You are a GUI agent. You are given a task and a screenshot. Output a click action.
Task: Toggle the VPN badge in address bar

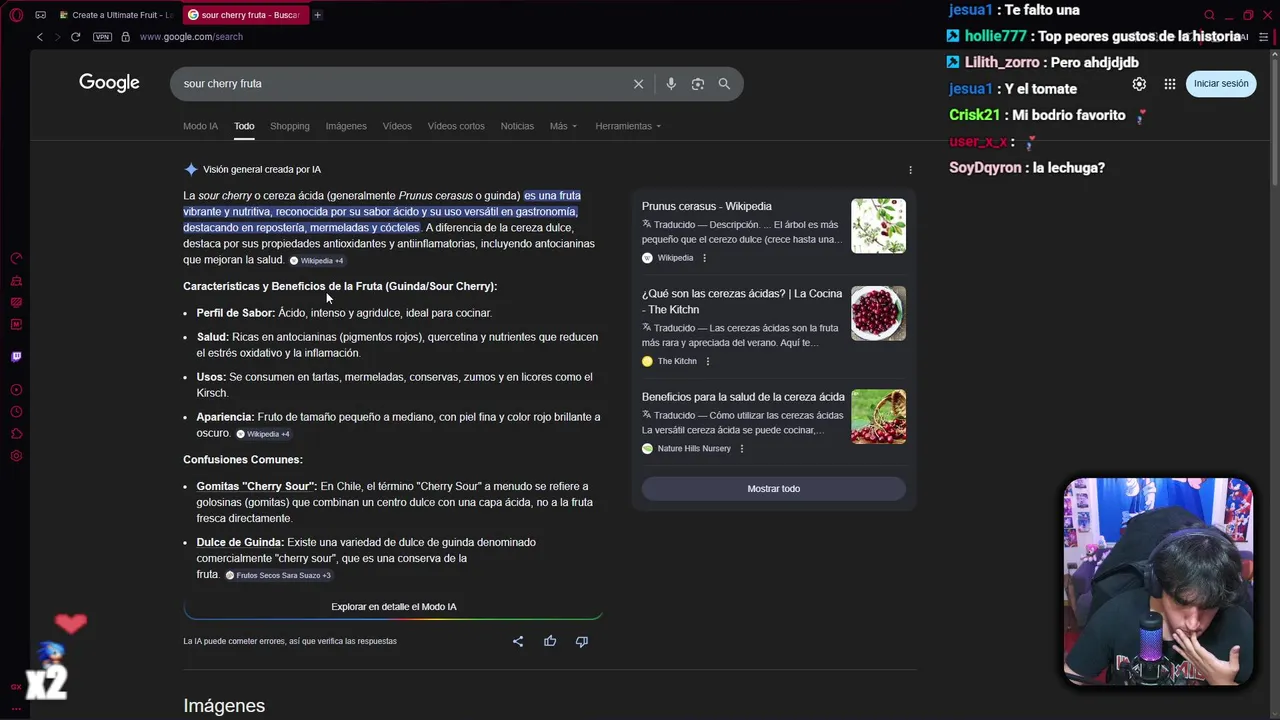tap(102, 37)
